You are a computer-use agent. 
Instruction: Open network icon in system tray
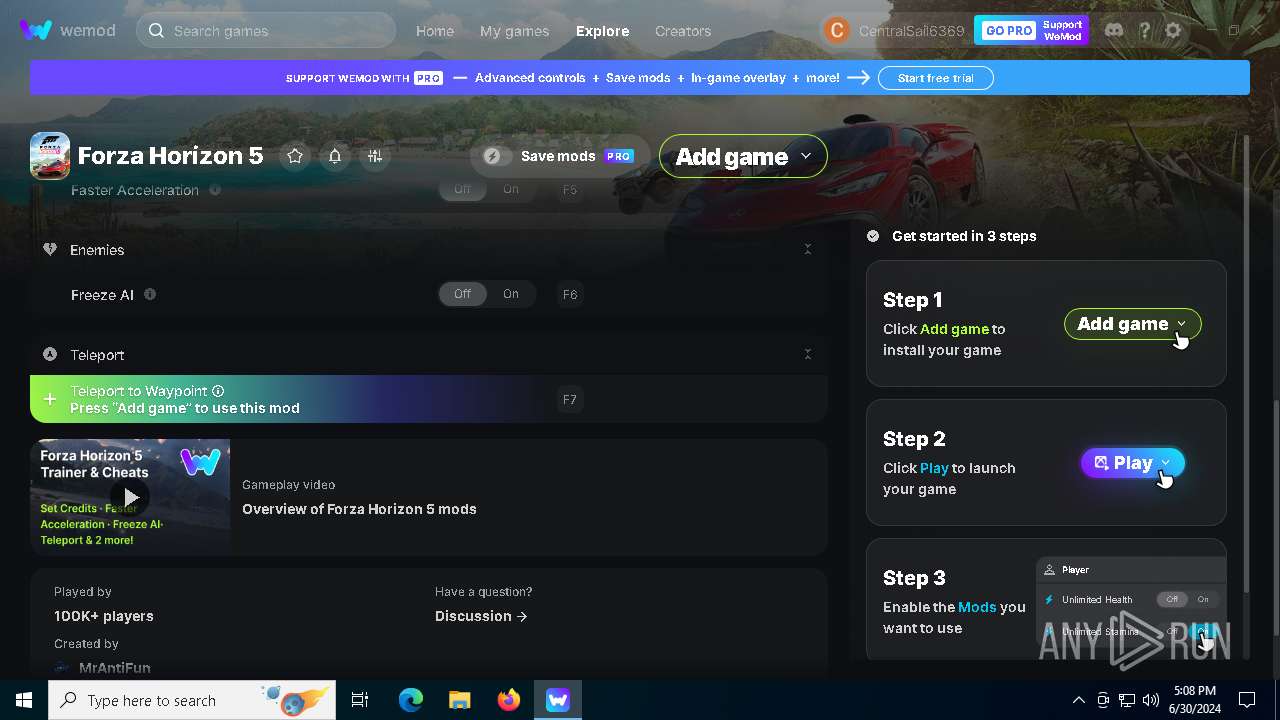(1127, 700)
